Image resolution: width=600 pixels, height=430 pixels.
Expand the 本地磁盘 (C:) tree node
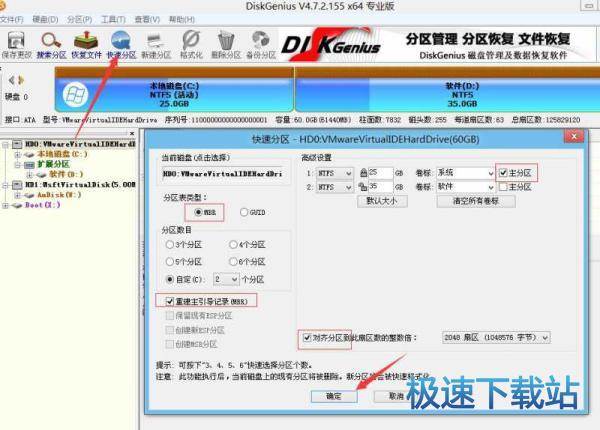pos(18,155)
